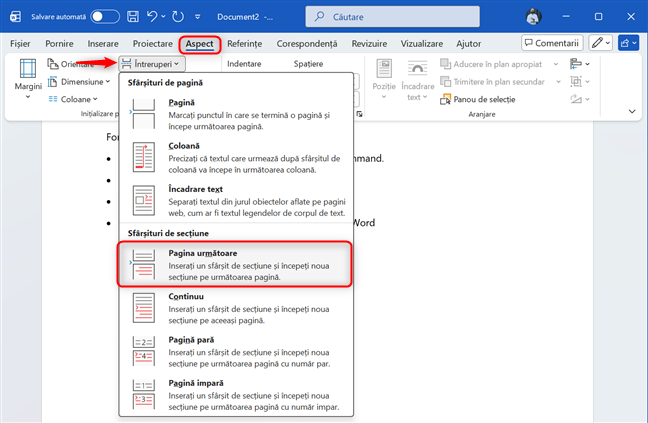648x423 pixels.
Task: Click the Save disk icon
Action: (x=133, y=17)
